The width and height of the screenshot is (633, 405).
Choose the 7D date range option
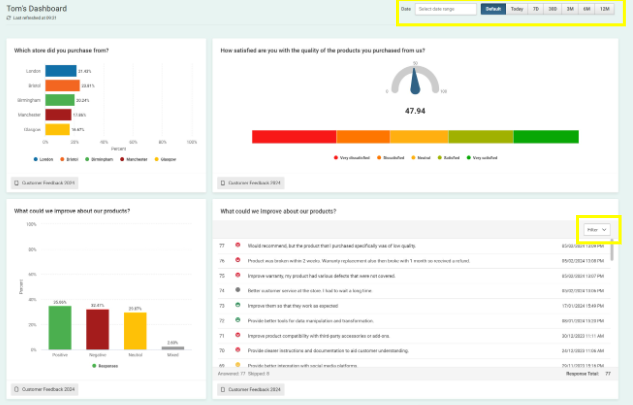tap(535, 9)
